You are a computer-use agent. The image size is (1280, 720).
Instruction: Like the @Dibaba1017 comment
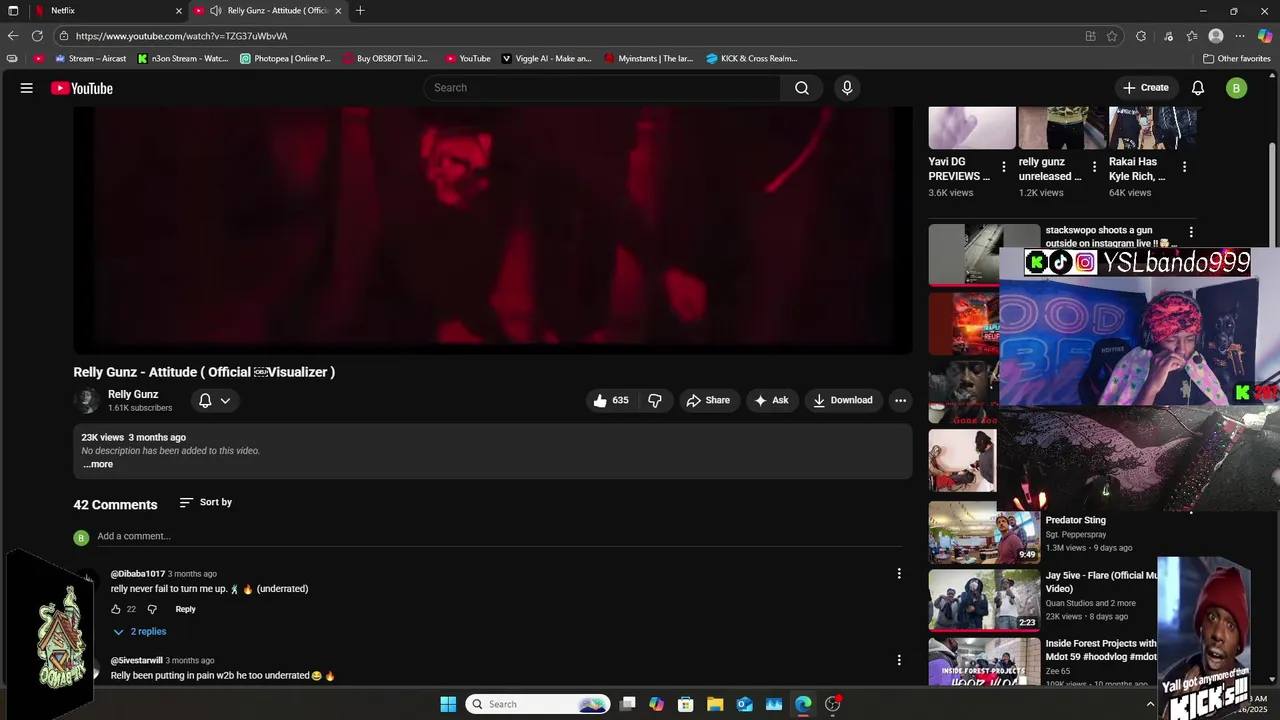[116, 609]
